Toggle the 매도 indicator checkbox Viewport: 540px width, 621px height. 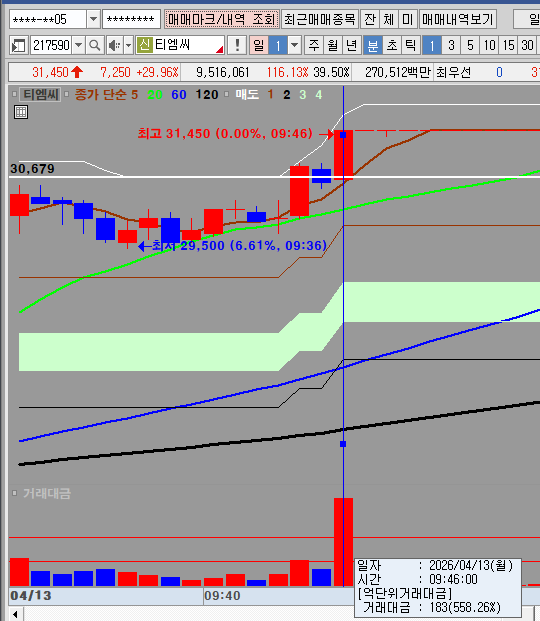tap(226, 94)
